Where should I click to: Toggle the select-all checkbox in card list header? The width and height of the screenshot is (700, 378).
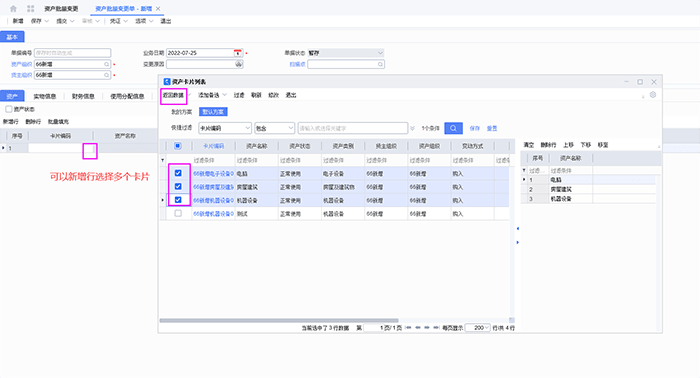click(178, 146)
